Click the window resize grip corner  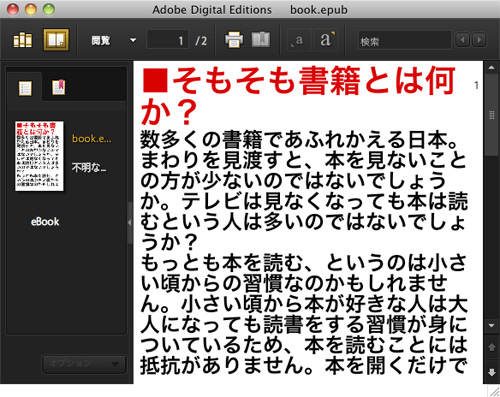[494, 391]
